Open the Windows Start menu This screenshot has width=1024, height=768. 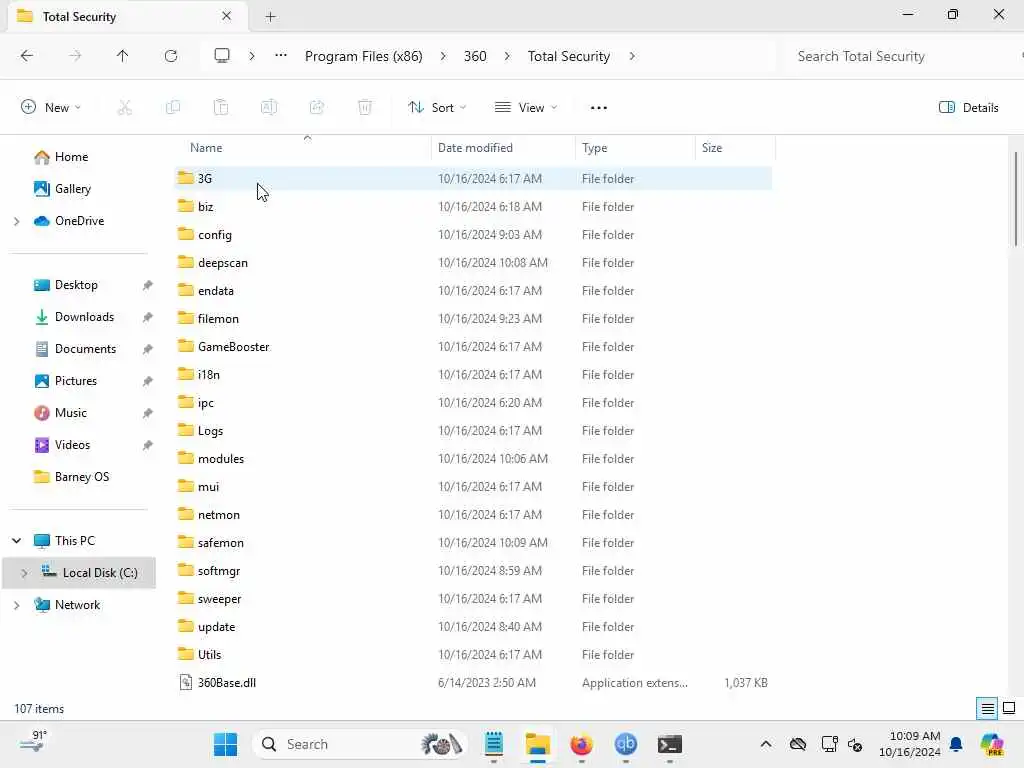226,744
